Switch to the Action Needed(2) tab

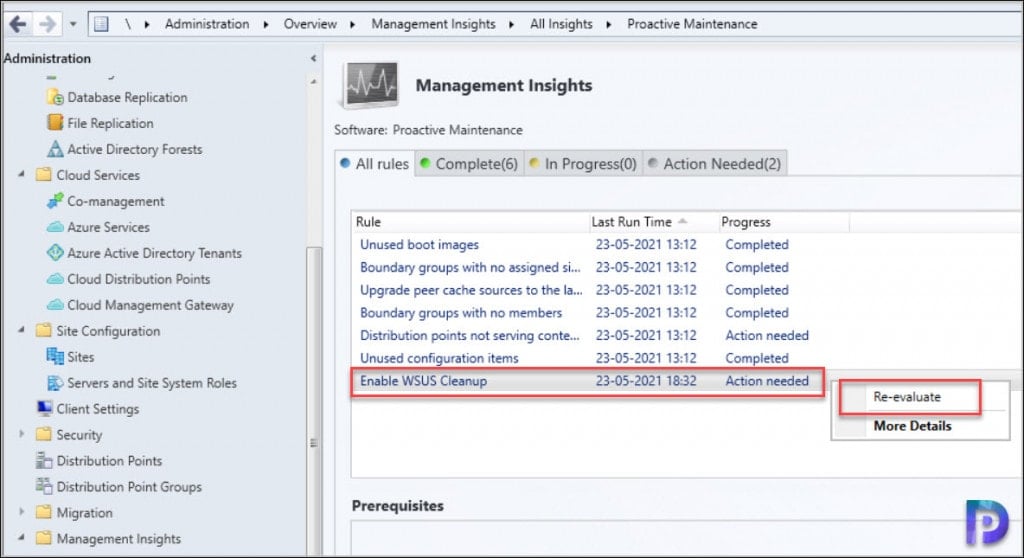pyautogui.click(x=715, y=163)
